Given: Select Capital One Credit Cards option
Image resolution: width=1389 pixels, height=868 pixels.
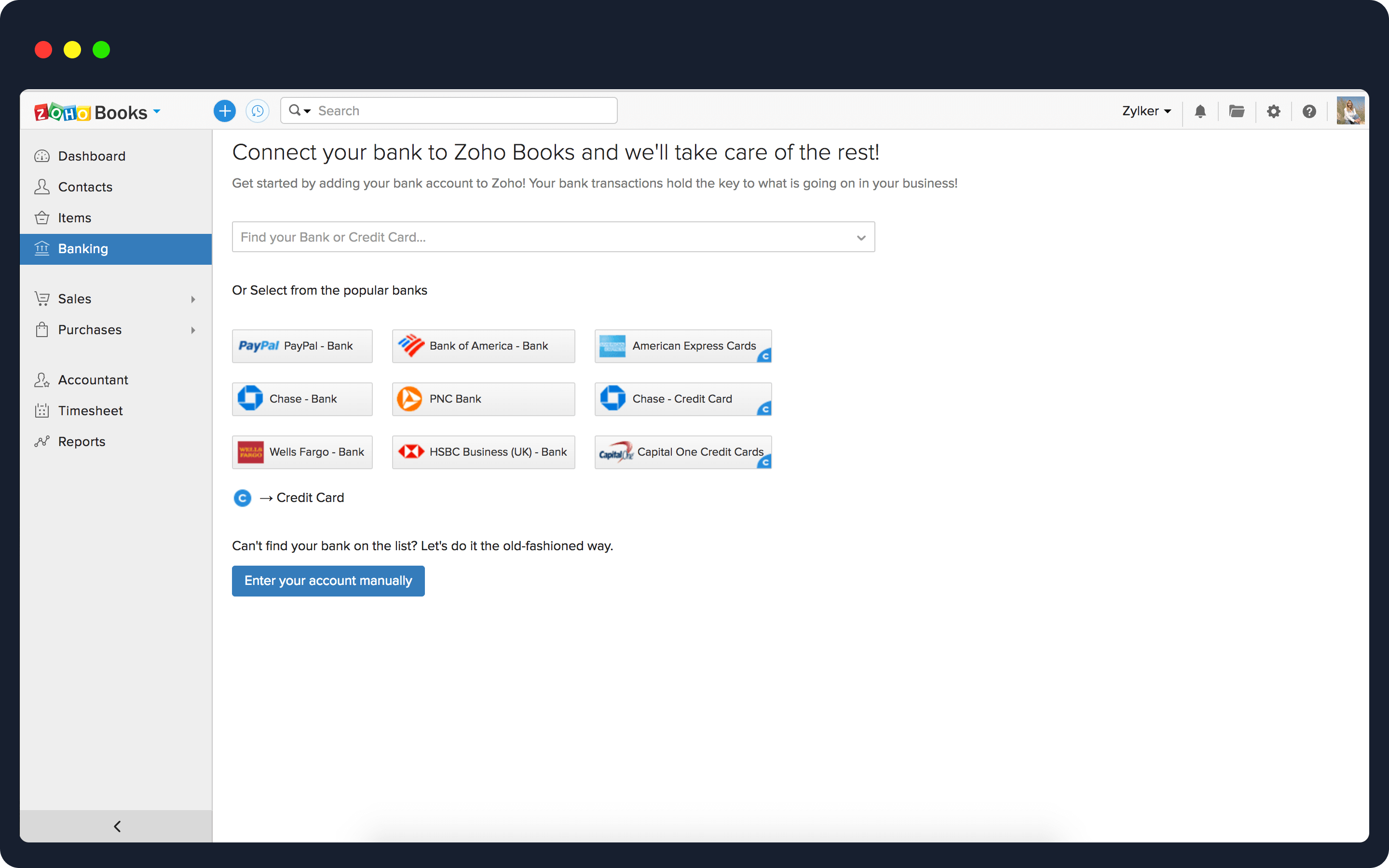Looking at the screenshot, I should tap(682, 452).
